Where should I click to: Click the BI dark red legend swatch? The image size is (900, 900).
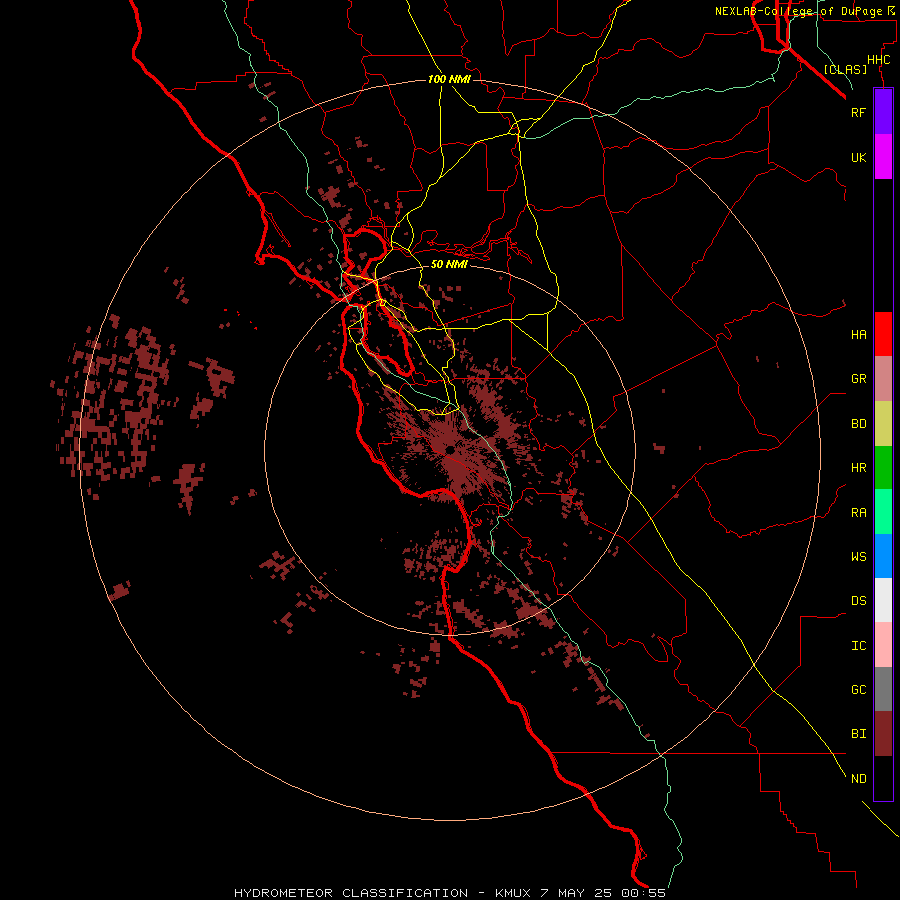click(x=883, y=734)
